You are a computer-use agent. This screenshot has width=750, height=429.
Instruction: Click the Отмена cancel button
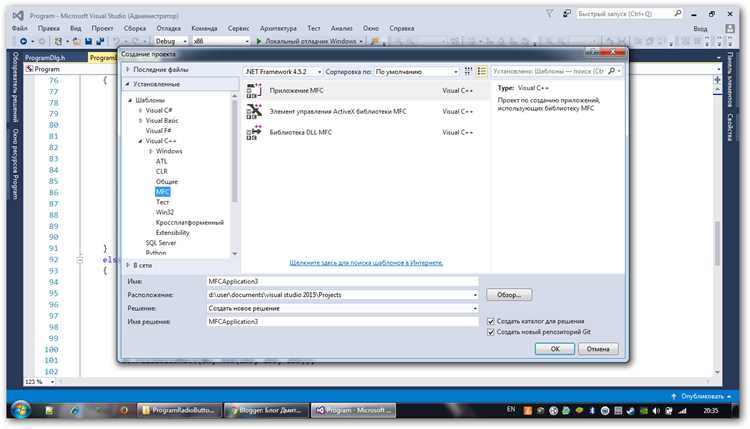[x=598, y=349]
